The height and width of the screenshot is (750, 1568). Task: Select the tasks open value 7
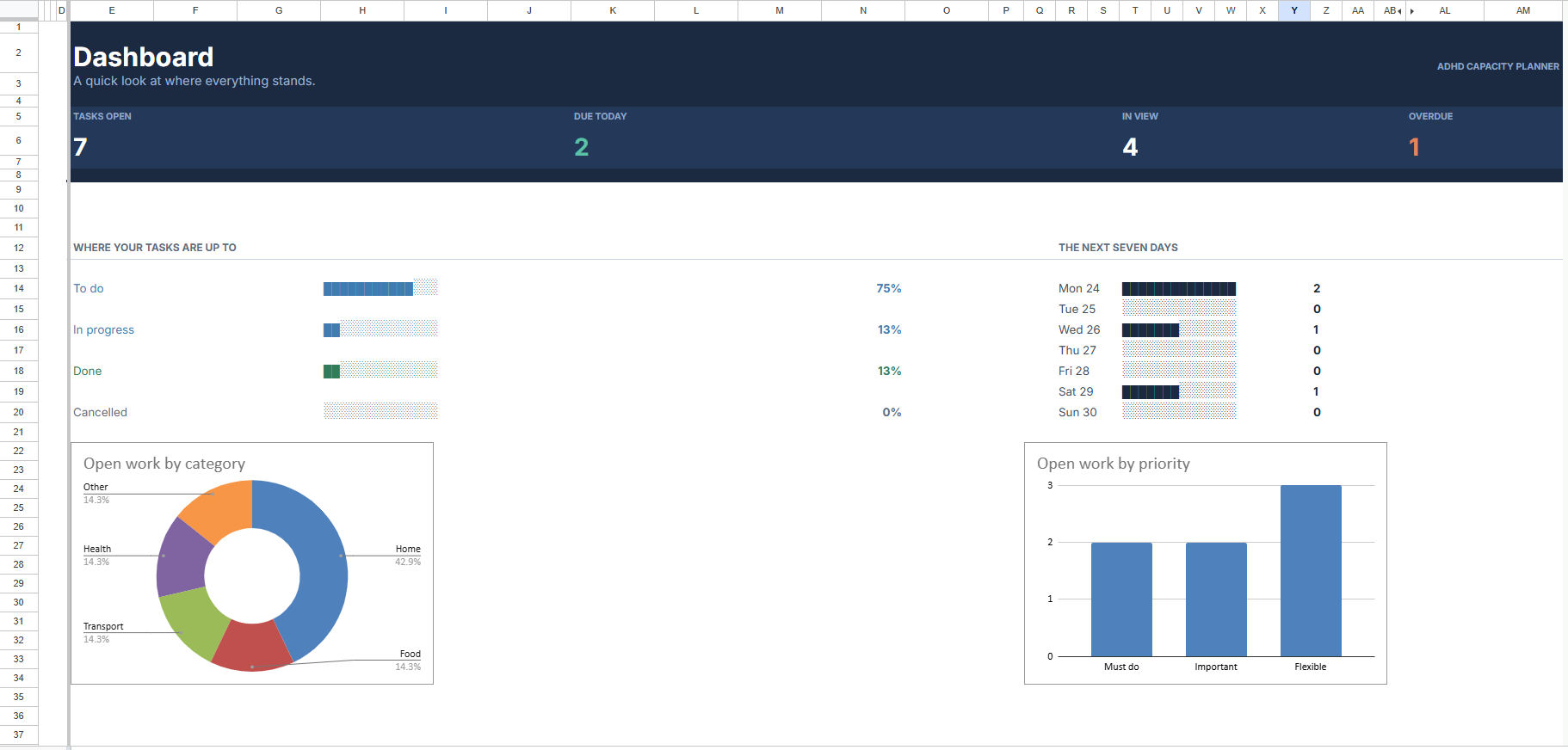tap(80, 147)
